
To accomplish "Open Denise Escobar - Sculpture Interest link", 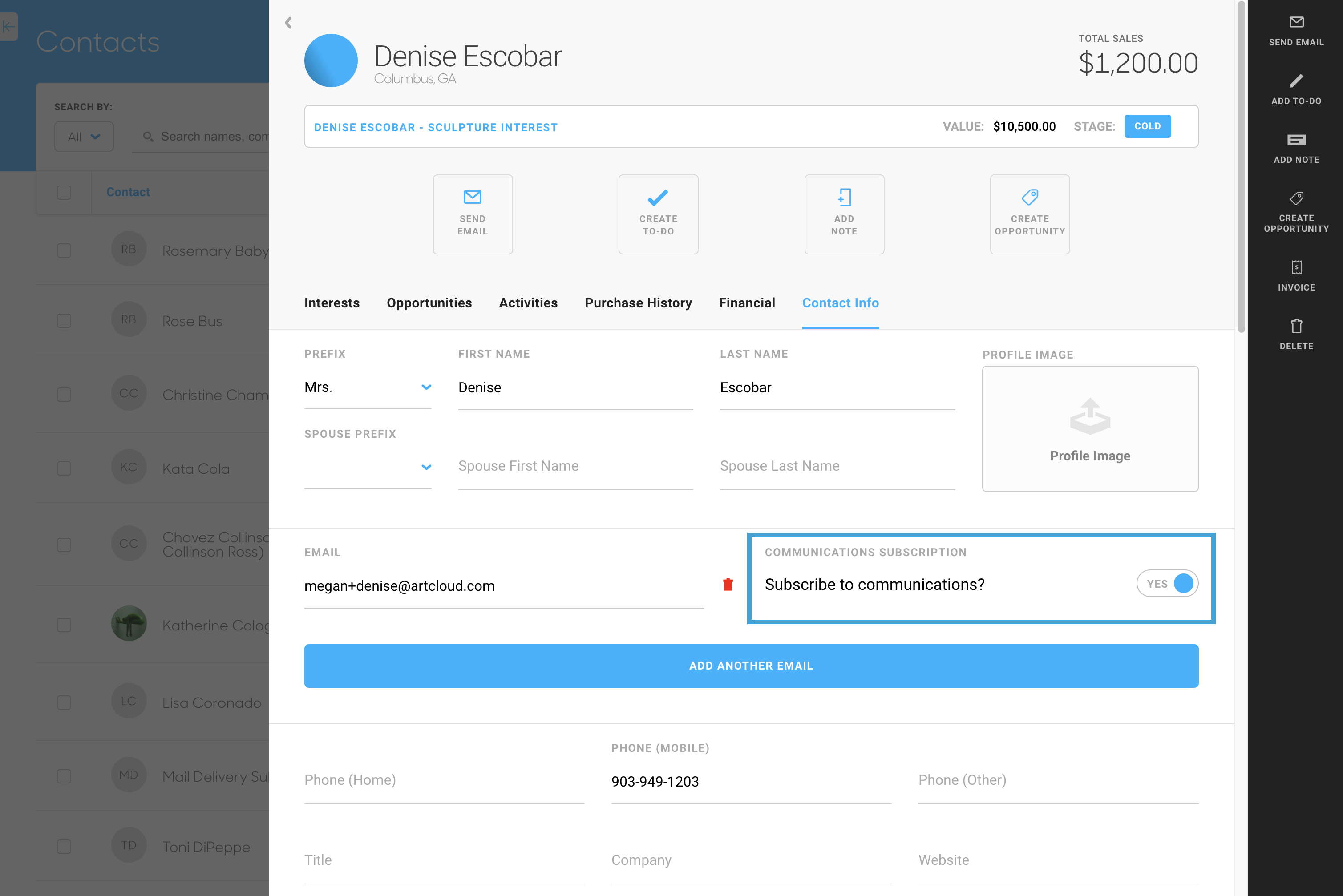I will [436, 127].
